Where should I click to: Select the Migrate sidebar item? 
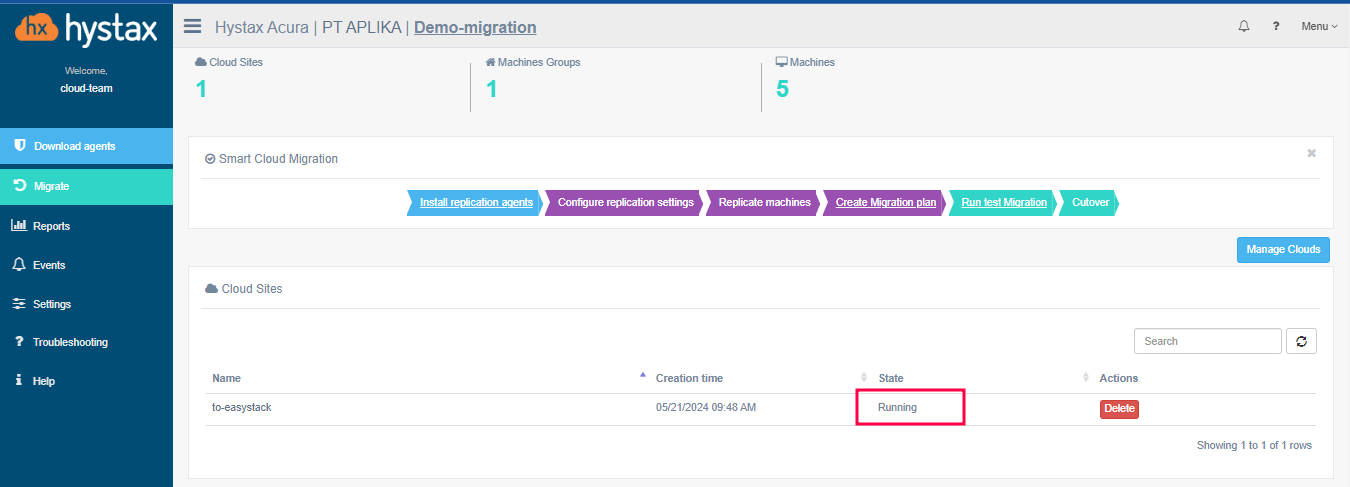[x=51, y=186]
